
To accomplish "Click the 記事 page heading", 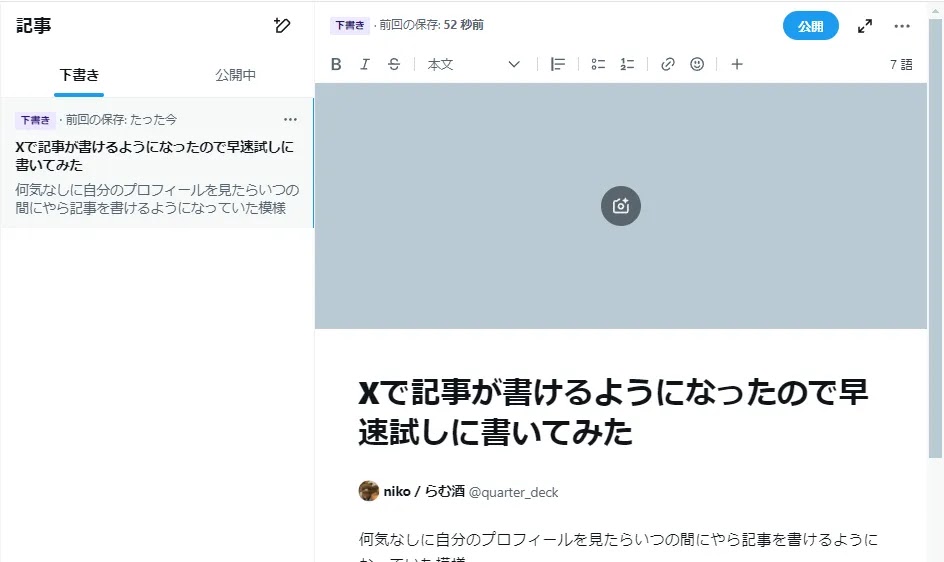I will (x=34, y=25).
